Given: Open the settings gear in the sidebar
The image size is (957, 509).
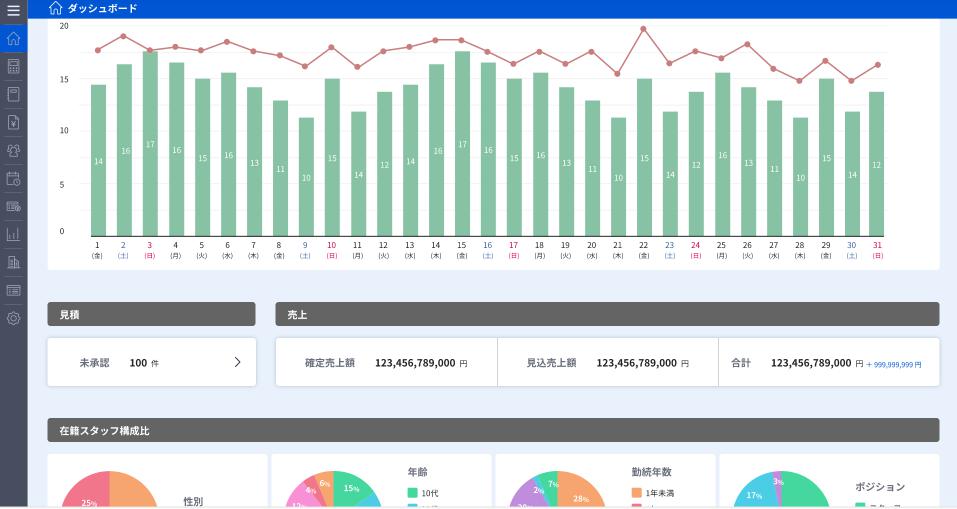Looking at the screenshot, I should tap(13, 318).
